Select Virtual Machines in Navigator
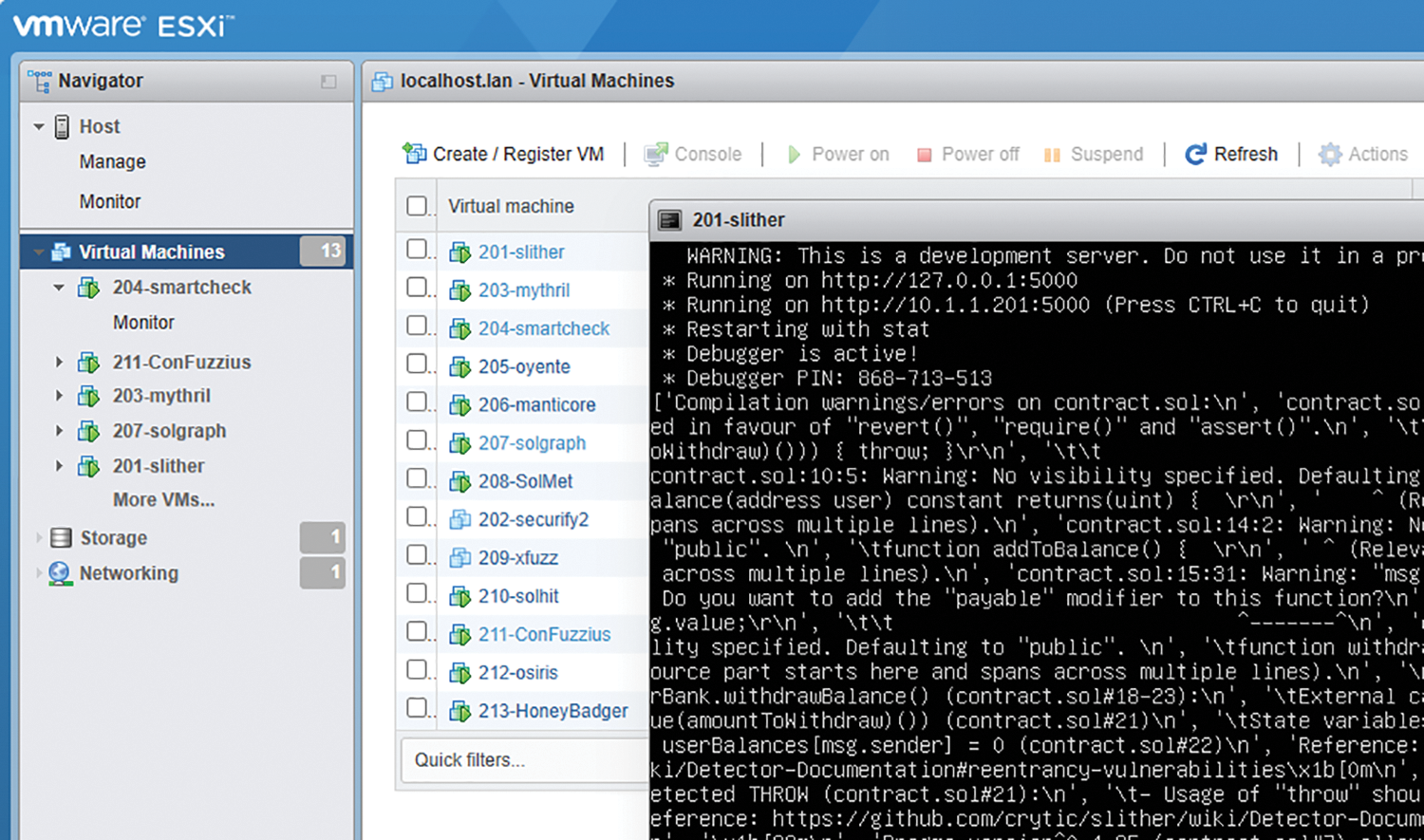 coord(152,252)
